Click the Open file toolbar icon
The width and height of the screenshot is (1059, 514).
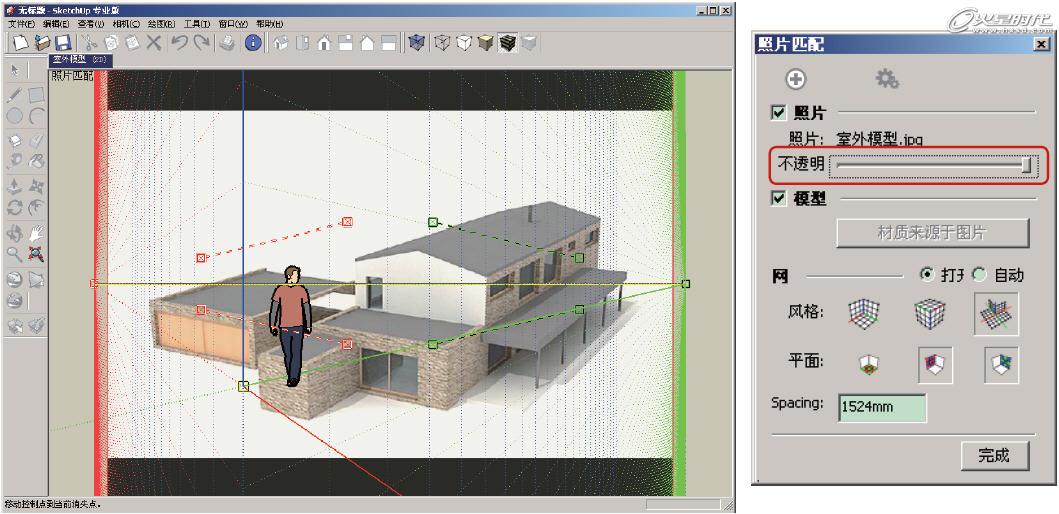click(43, 43)
